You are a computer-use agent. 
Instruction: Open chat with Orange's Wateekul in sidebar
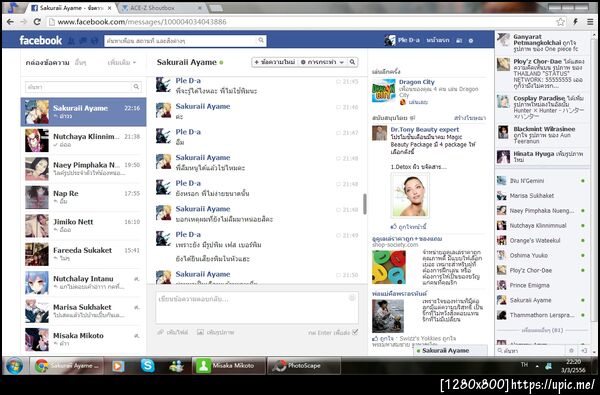tap(542, 240)
